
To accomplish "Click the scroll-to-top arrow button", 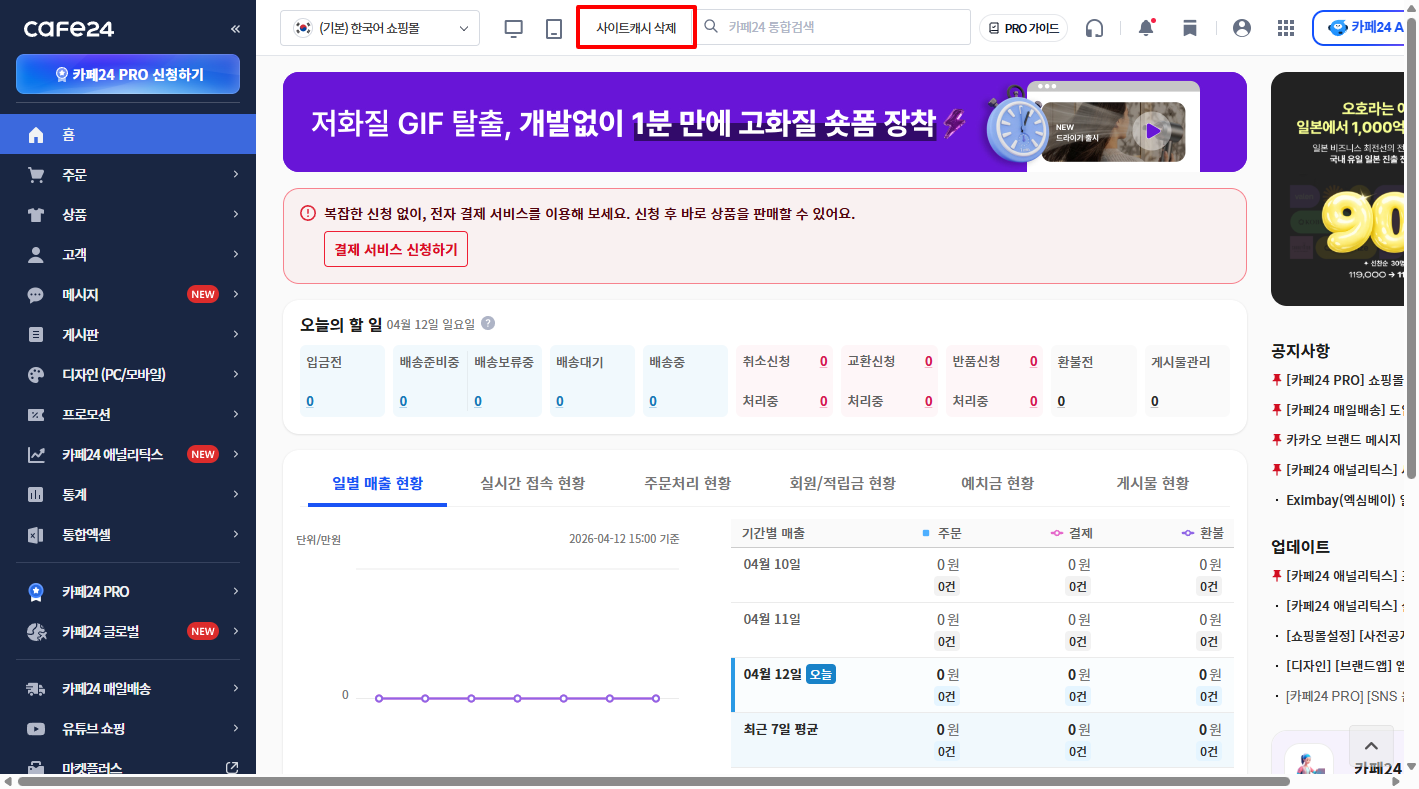I will tap(1371, 746).
